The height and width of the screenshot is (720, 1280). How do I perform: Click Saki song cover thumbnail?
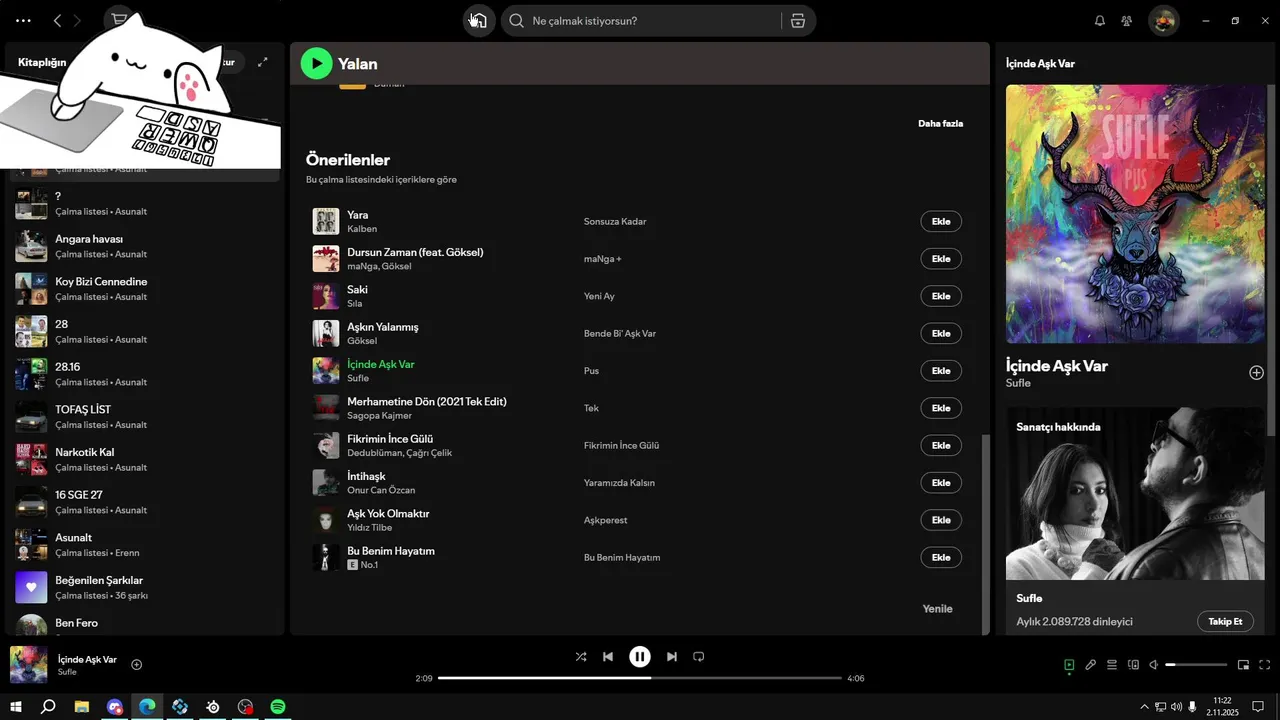click(x=326, y=296)
